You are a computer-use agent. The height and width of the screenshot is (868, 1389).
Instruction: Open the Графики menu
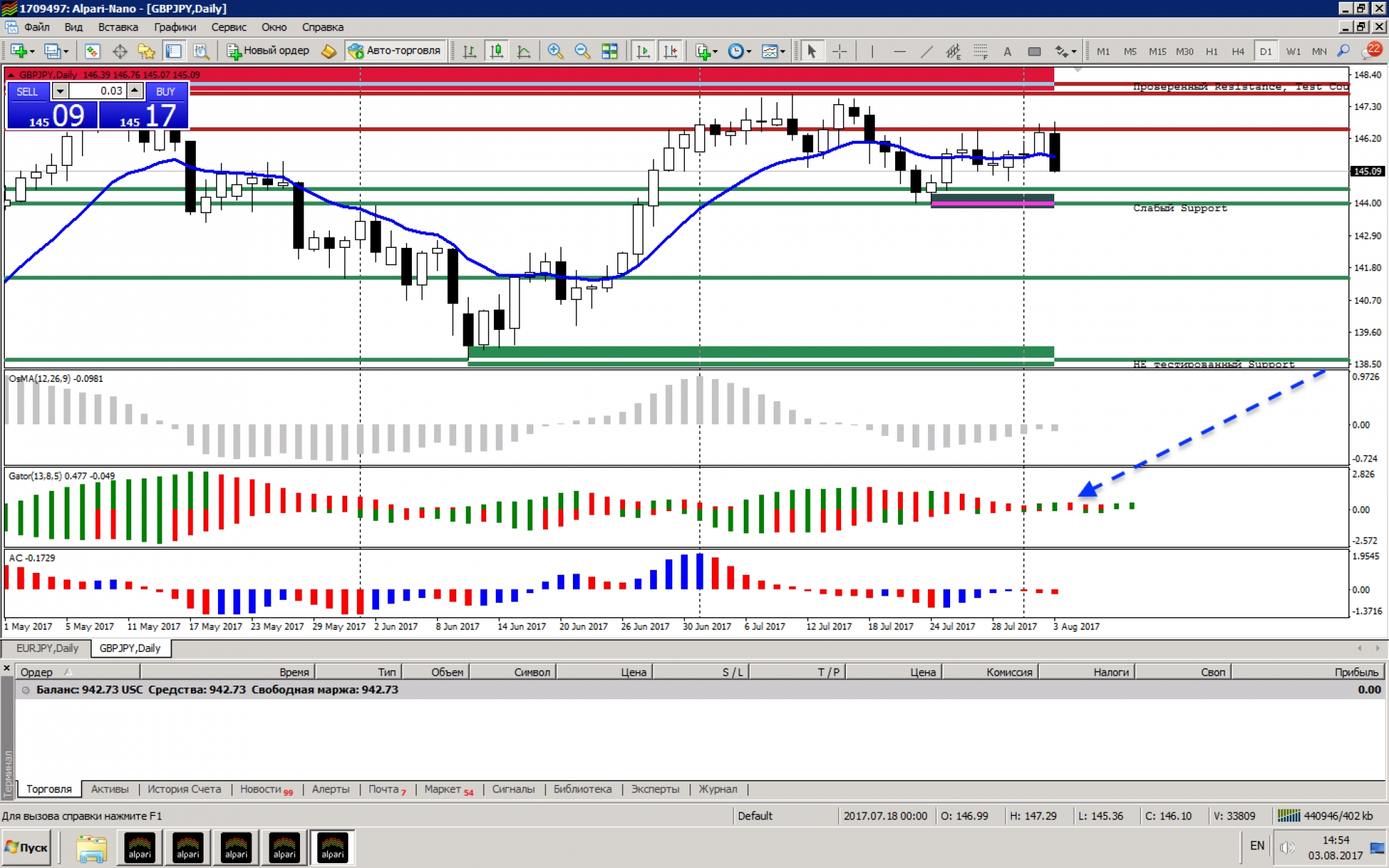tap(175, 27)
